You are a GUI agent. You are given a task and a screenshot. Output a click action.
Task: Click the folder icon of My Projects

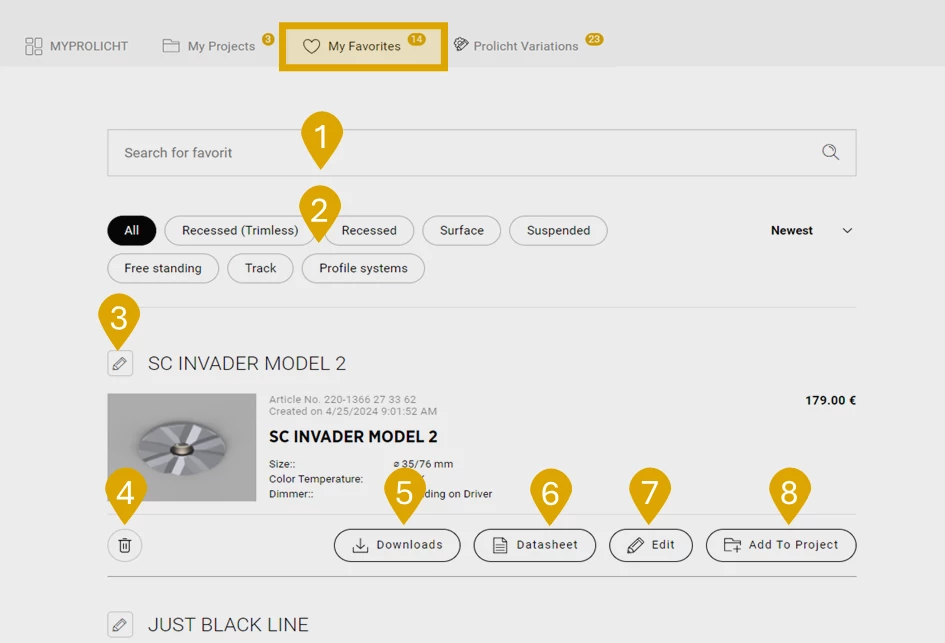coord(171,46)
